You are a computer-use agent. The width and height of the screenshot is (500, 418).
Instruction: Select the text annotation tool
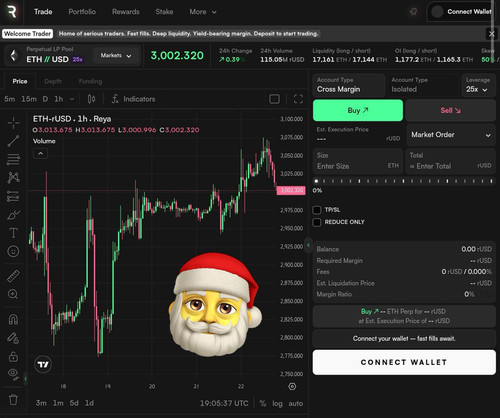click(x=13, y=233)
